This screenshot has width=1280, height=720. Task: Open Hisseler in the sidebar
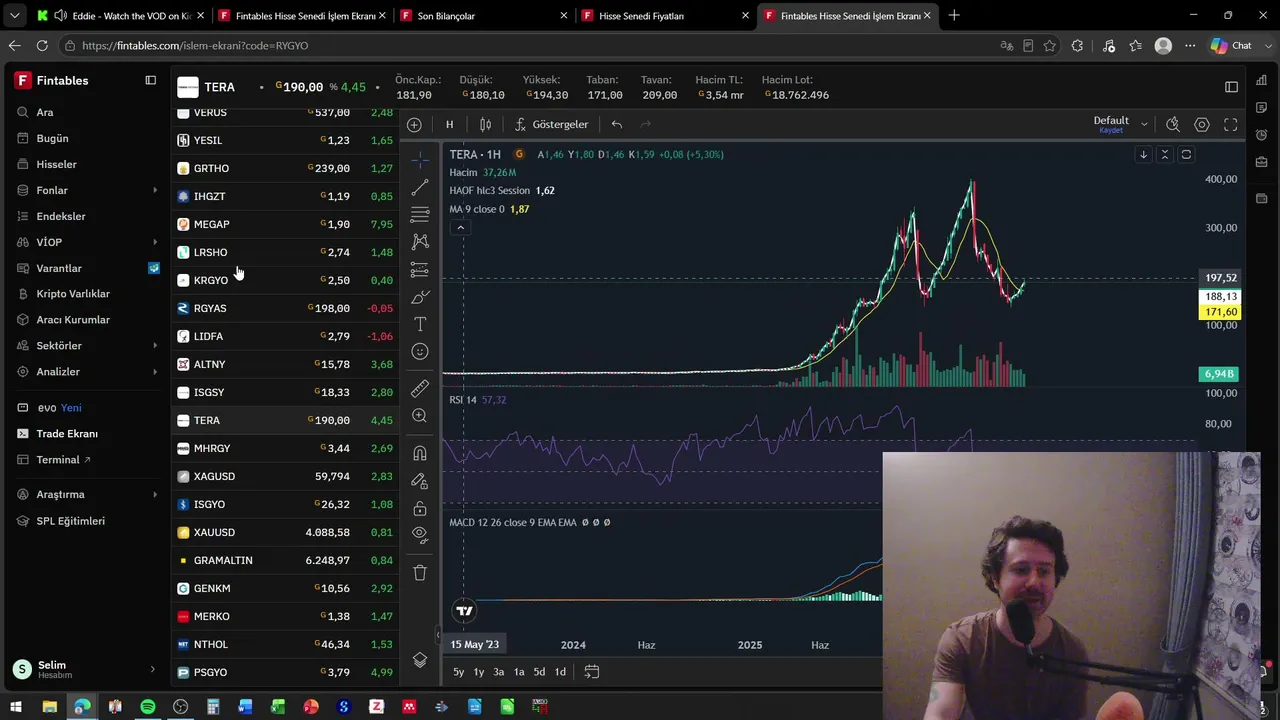click(x=56, y=164)
